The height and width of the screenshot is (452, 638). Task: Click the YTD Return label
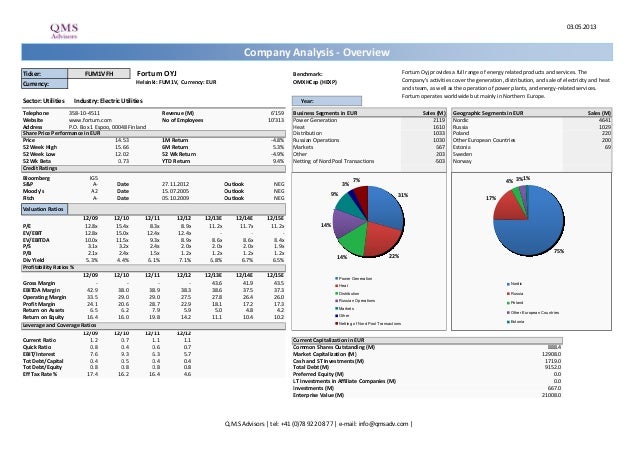(175, 161)
